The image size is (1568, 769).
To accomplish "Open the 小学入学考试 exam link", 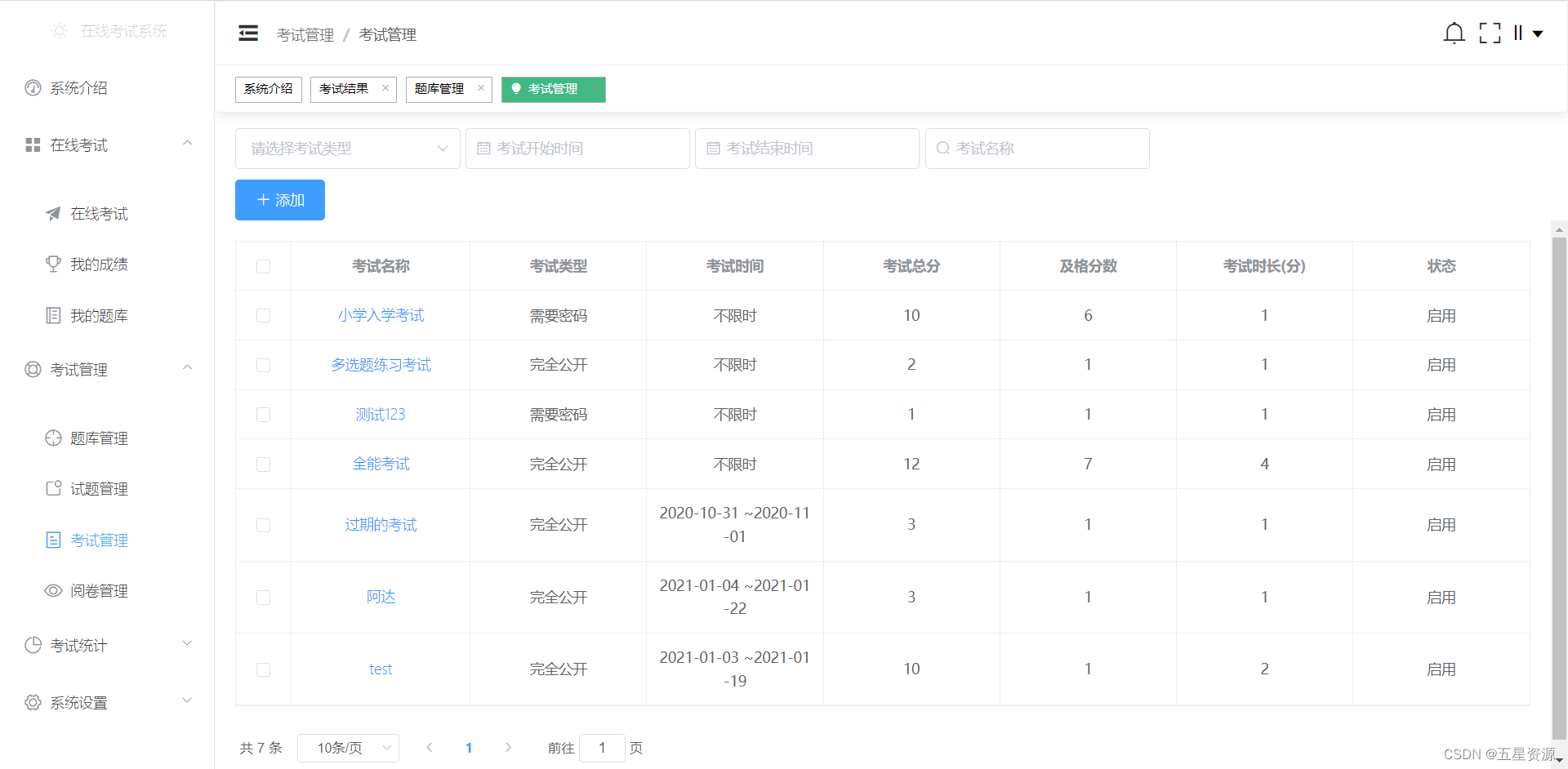I will 381,315.
